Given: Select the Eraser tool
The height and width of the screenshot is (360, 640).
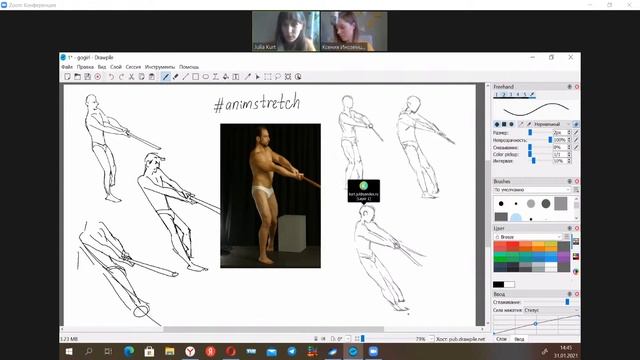Looking at the screenshot, I should (176, 77).
